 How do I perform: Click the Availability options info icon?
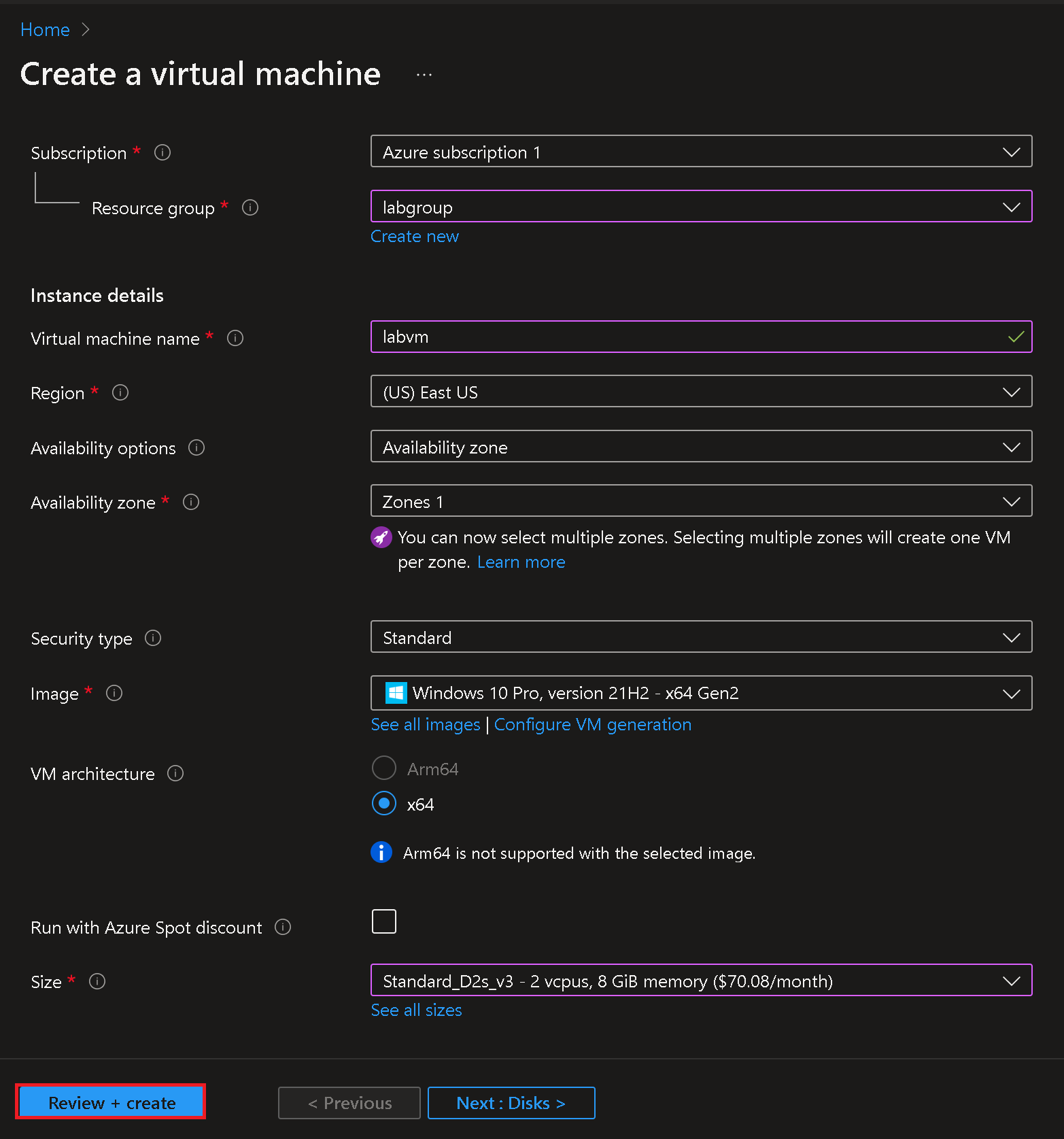pos(196,447)
